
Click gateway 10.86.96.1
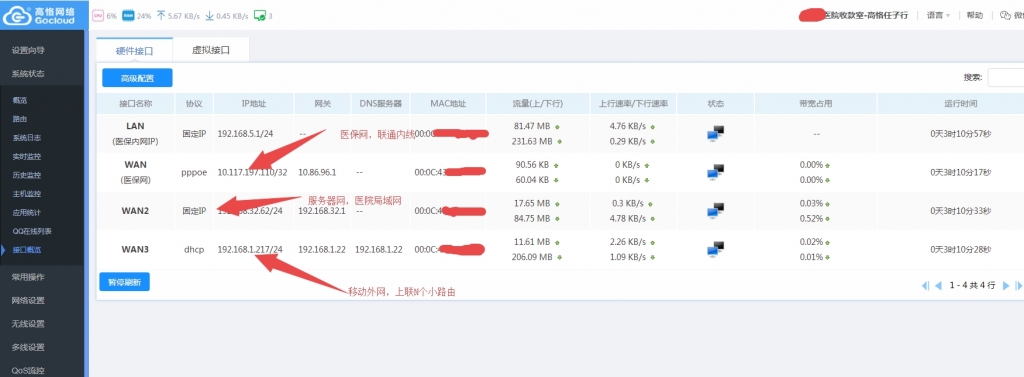click(x=317, y=172)
